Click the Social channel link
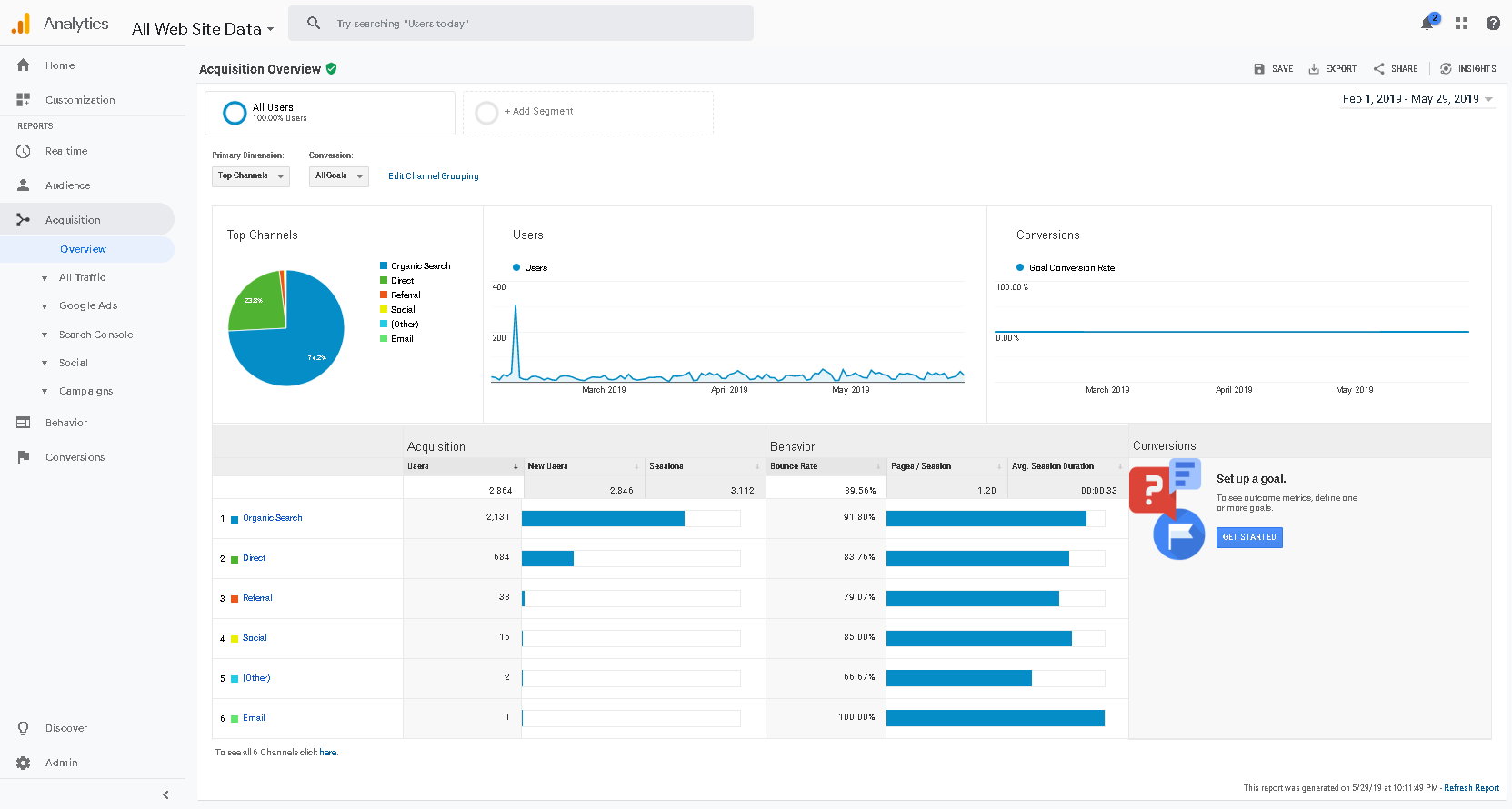1512x809 pixels. pos(255,638)
